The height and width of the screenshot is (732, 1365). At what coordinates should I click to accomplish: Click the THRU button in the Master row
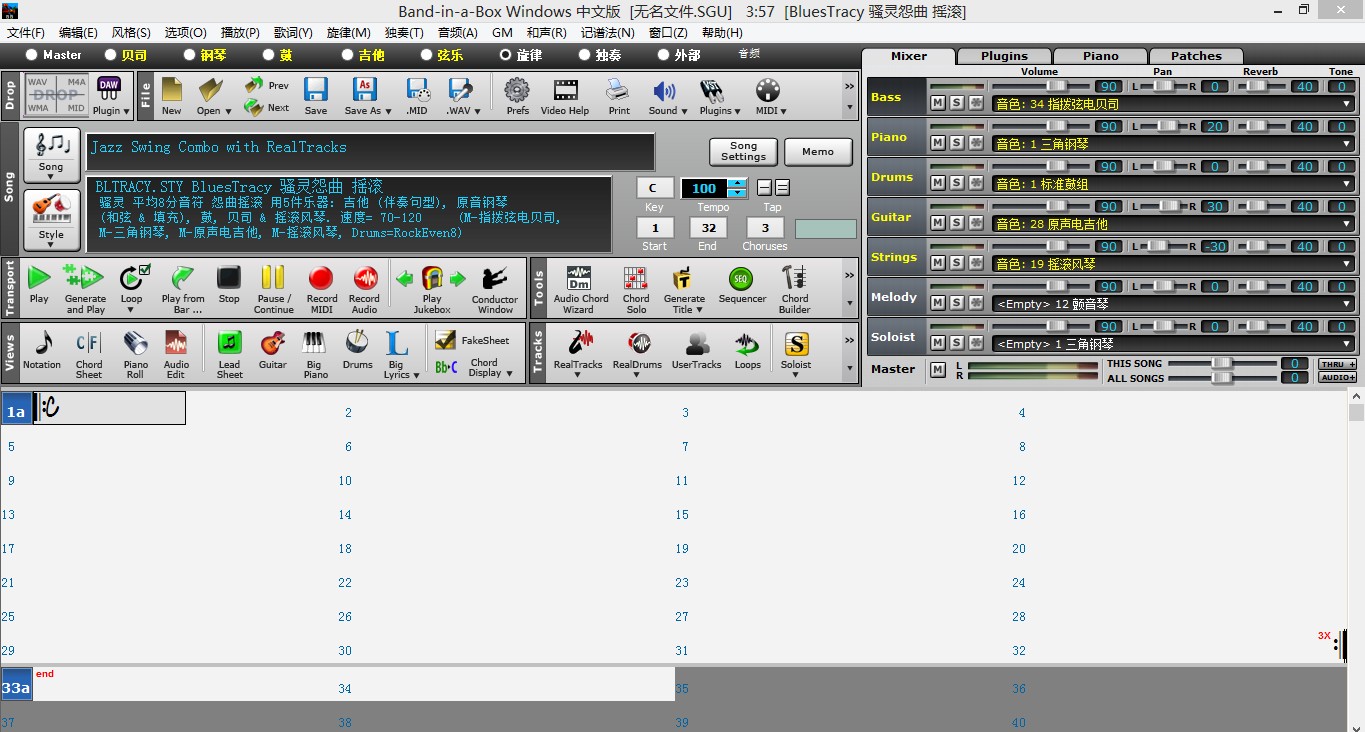(x=1337, y=364)
